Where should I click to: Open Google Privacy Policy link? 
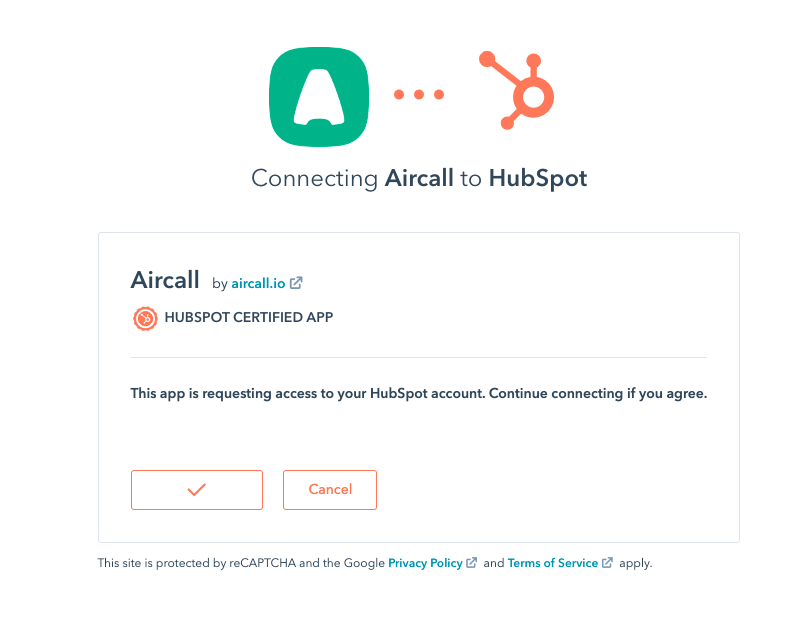coord(425,563)
